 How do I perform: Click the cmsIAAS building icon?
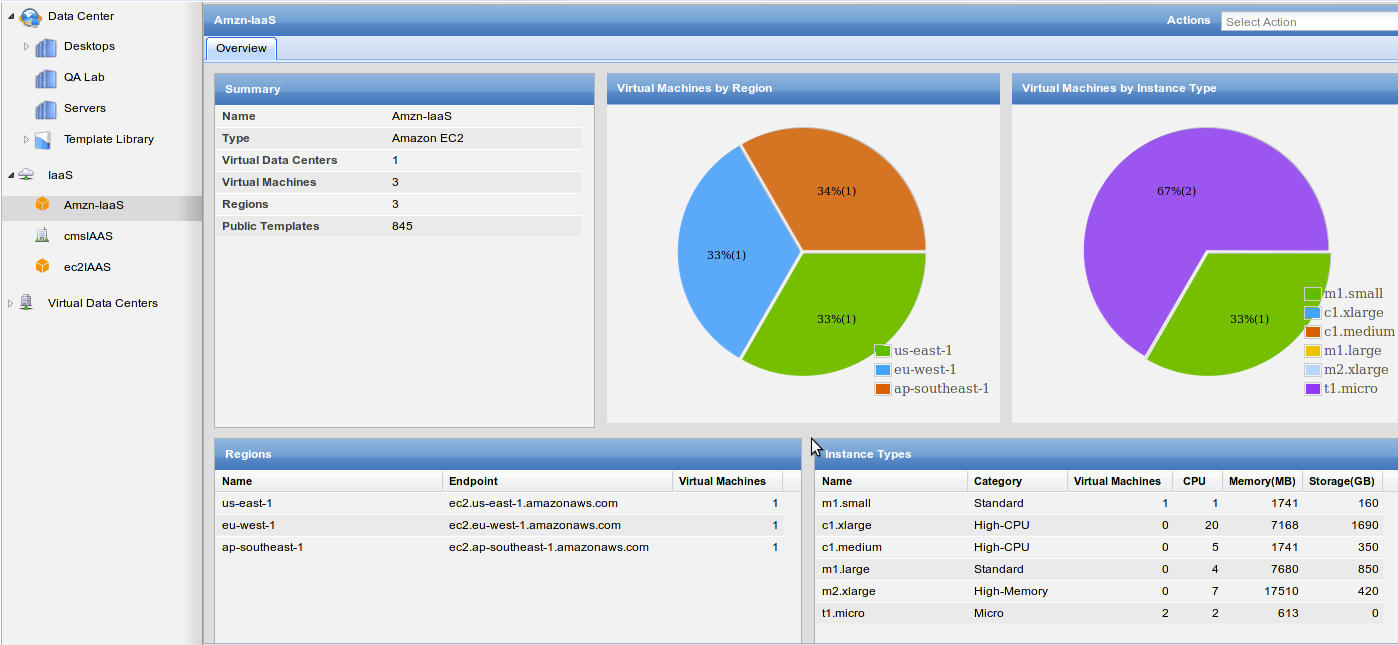coord(42,235)
